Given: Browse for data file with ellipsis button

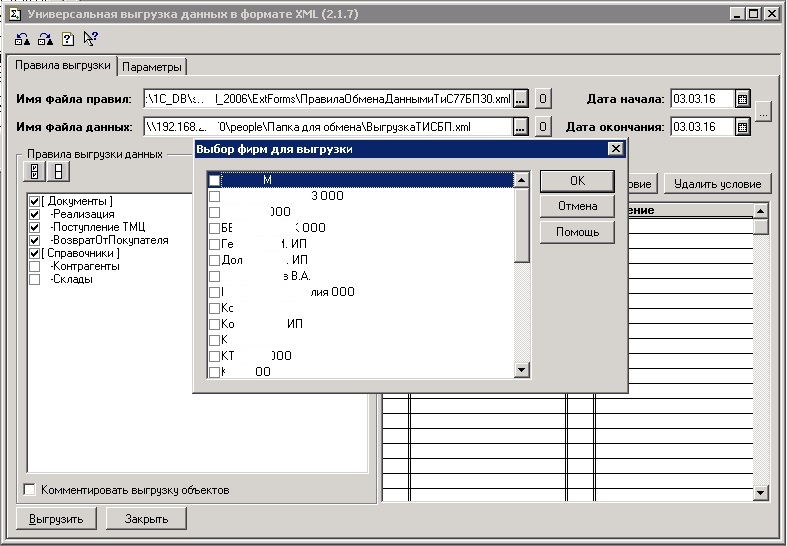Looking at the screenshot, I should pyautogui.click(x=520, y=127).
